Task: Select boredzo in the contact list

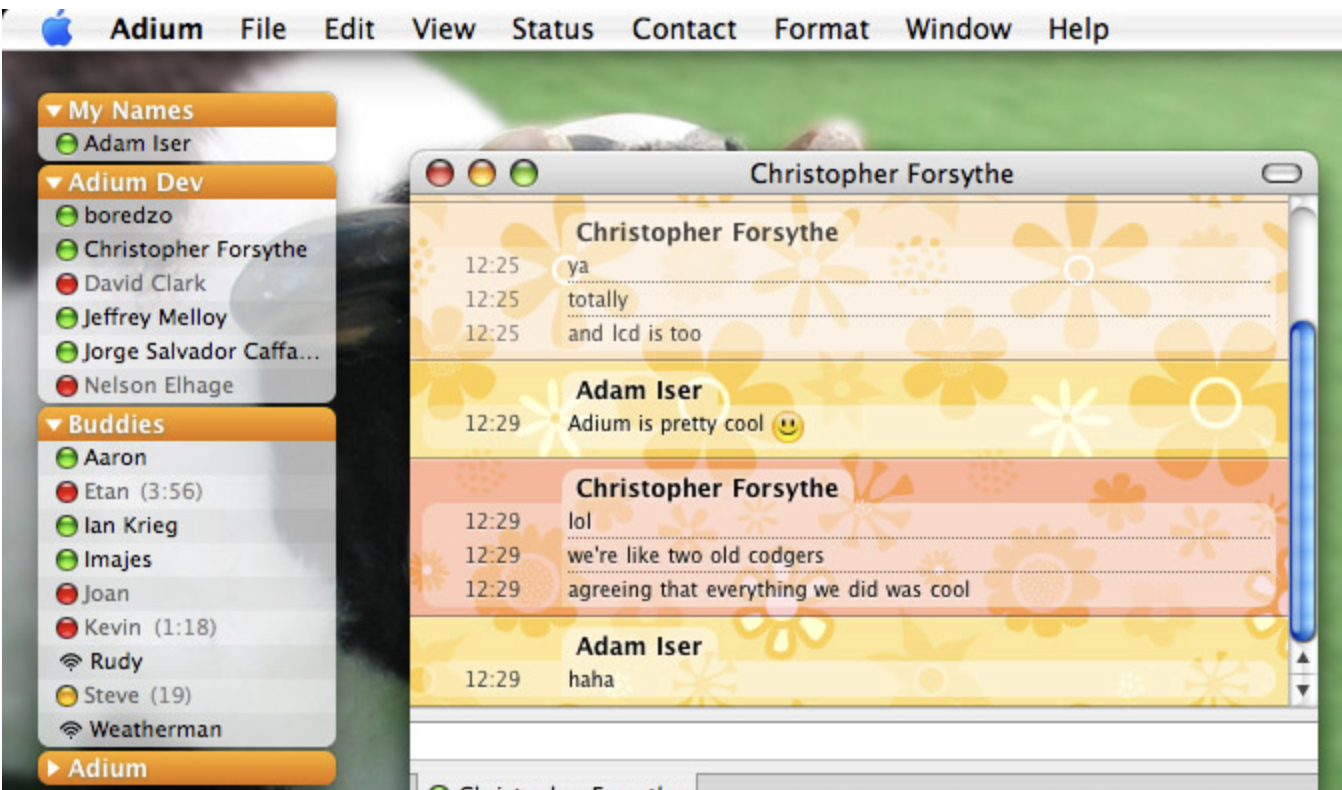Action: pos(128,215)
